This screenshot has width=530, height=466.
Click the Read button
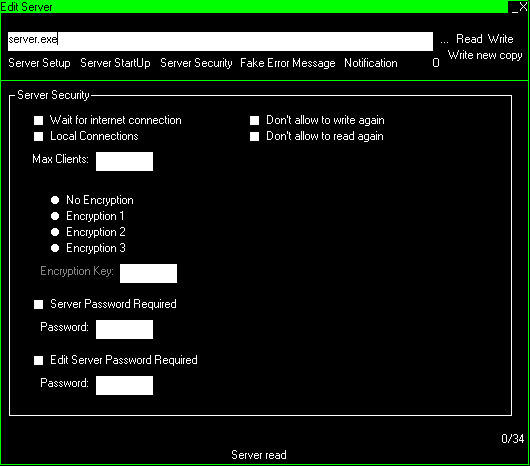tap(469, 39)
